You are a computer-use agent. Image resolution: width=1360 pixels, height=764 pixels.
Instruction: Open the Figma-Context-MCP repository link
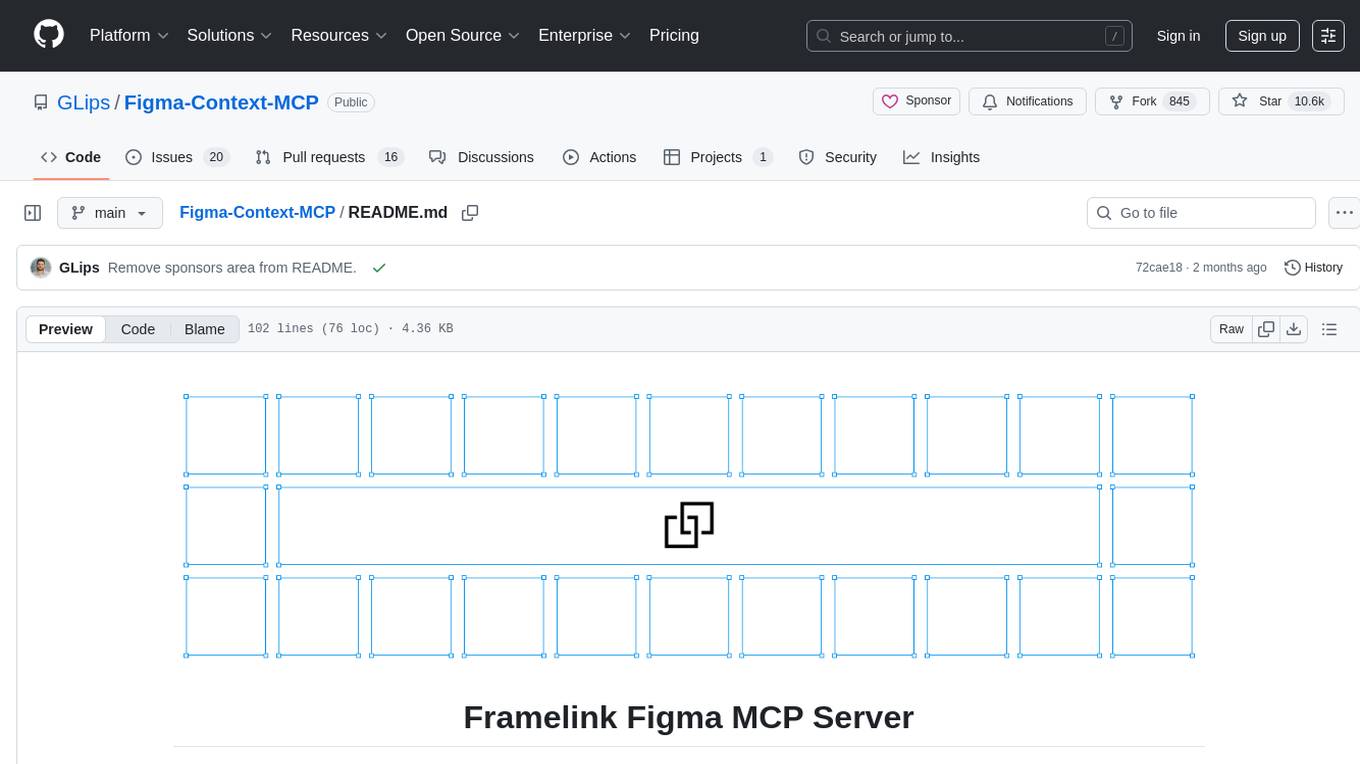221,102
